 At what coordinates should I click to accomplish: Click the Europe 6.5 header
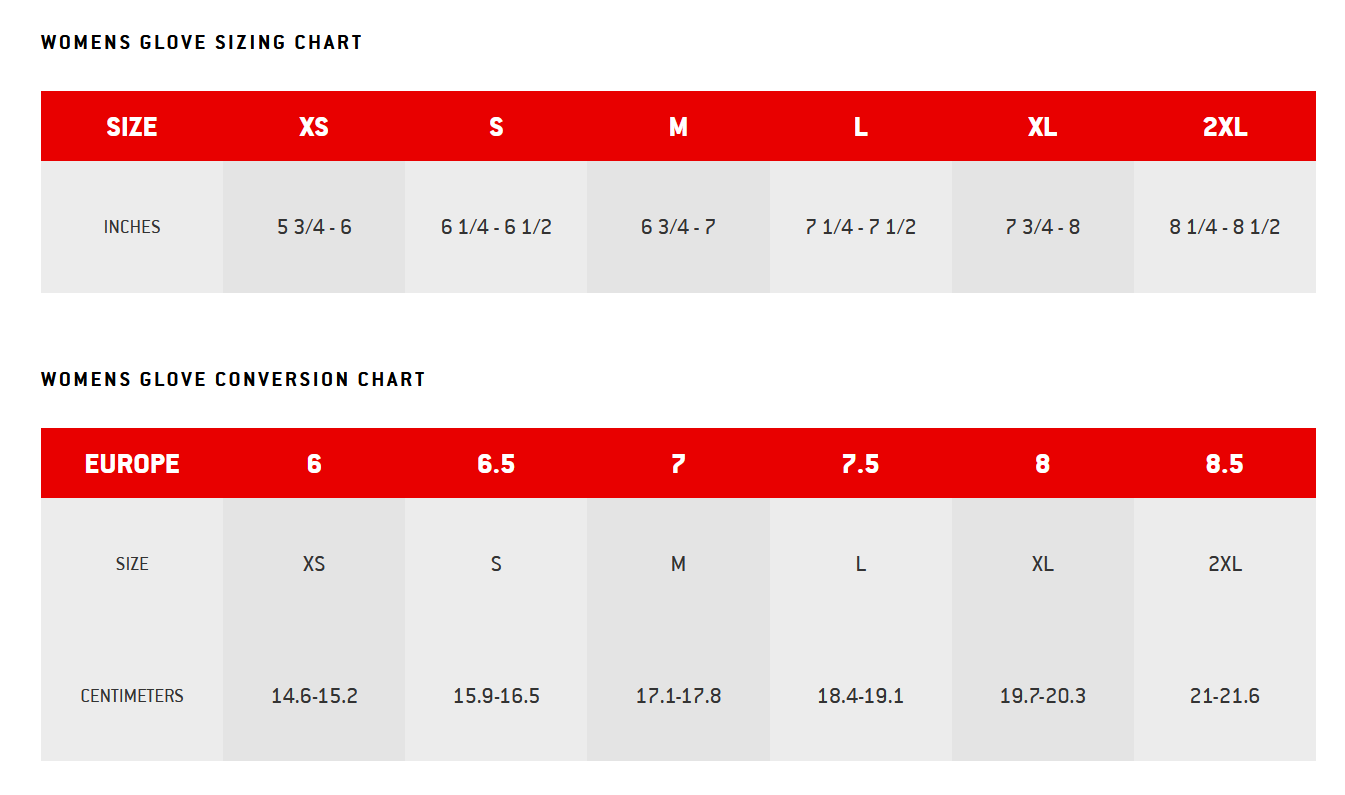tap(496, 464)
